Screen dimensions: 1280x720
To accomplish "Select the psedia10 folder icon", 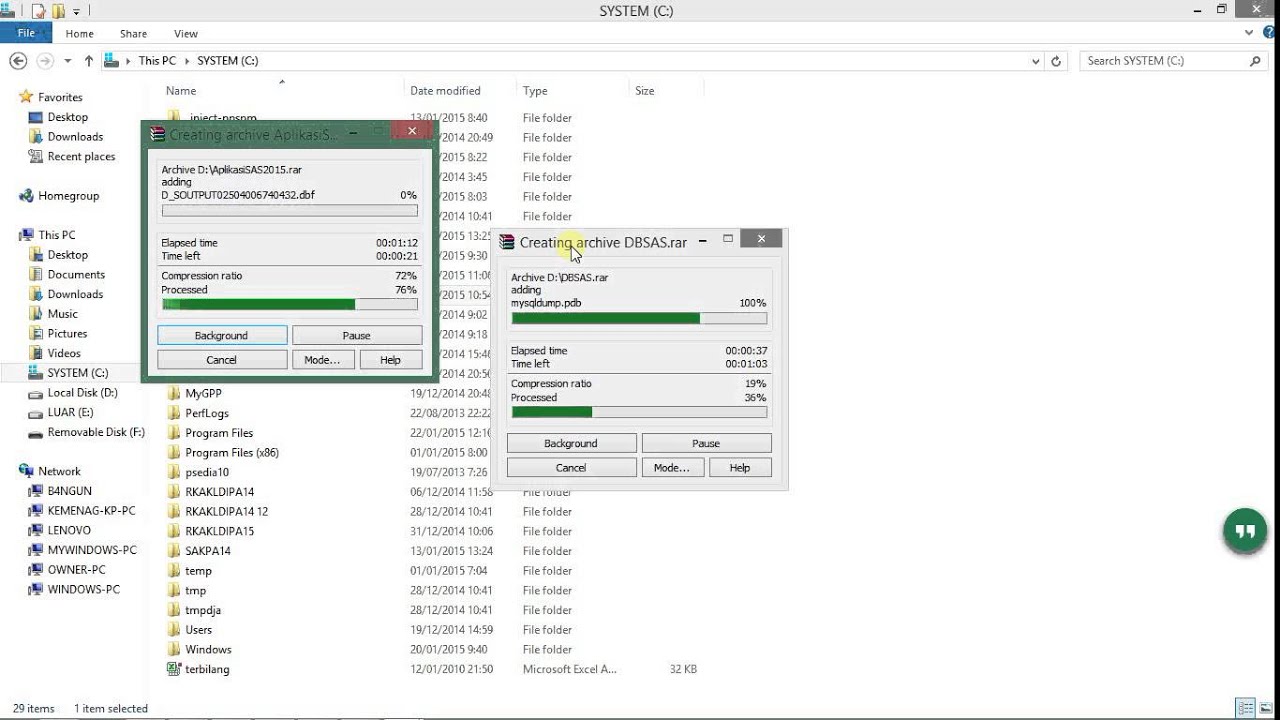I will coord(174,472).
